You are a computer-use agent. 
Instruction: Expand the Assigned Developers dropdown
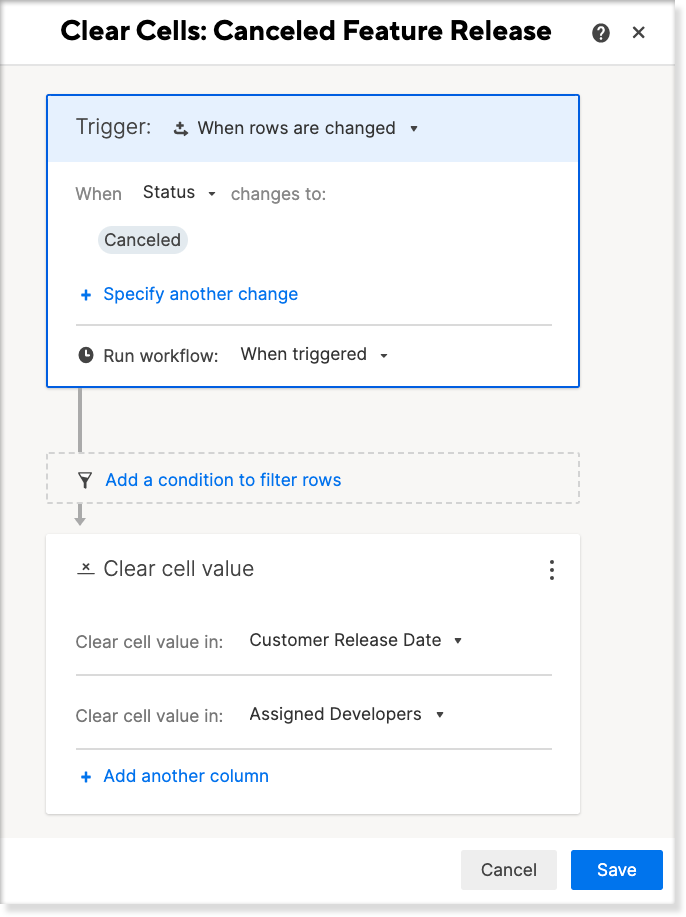346,714
